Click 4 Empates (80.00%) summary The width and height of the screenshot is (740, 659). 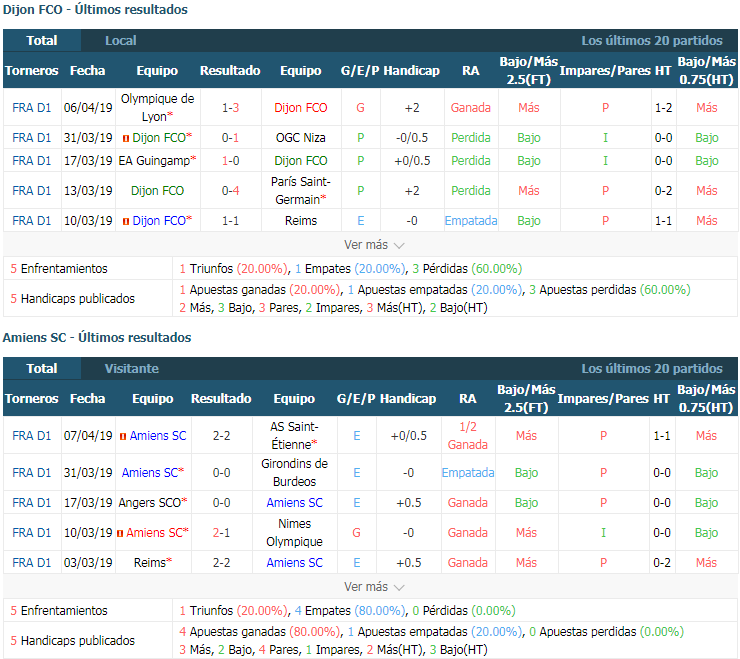[x=350, y=610]
